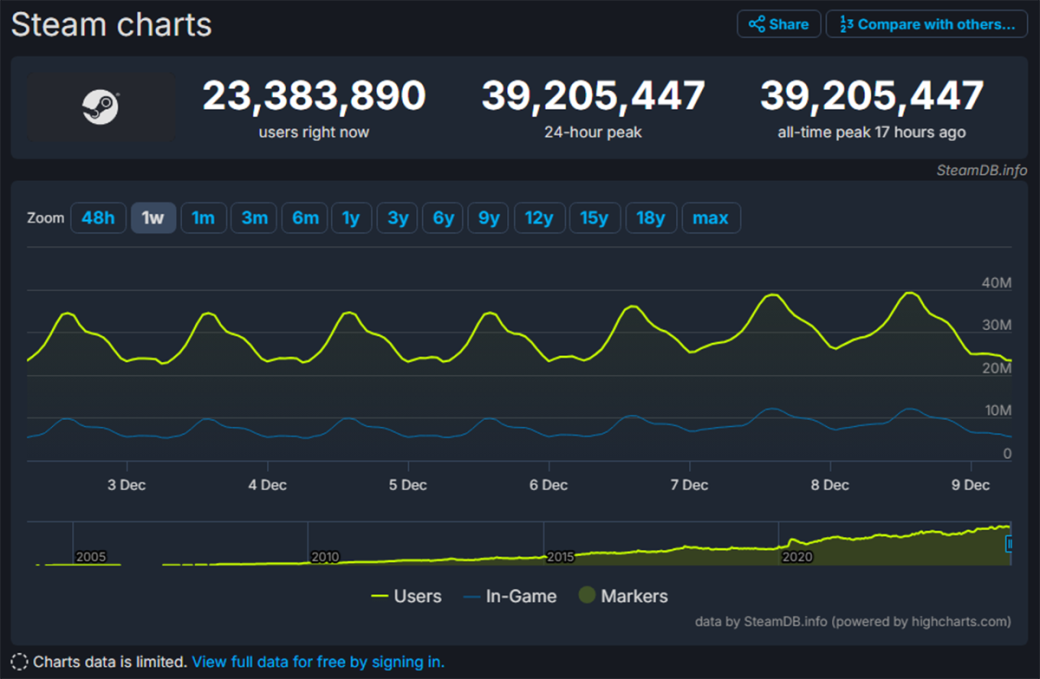Set zoom range to 9y
1040x679 pixels.
pos(489,217)
